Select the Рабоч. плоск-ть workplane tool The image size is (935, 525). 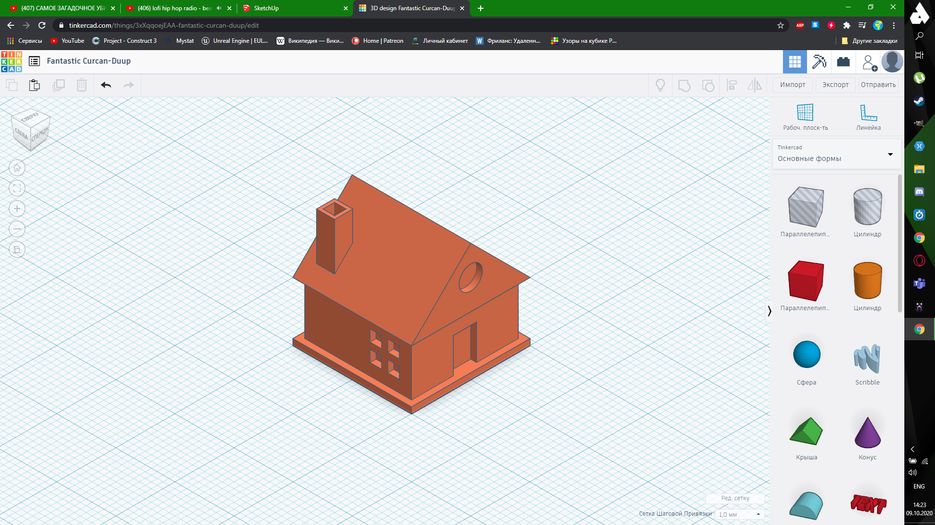tap(805, 113)
